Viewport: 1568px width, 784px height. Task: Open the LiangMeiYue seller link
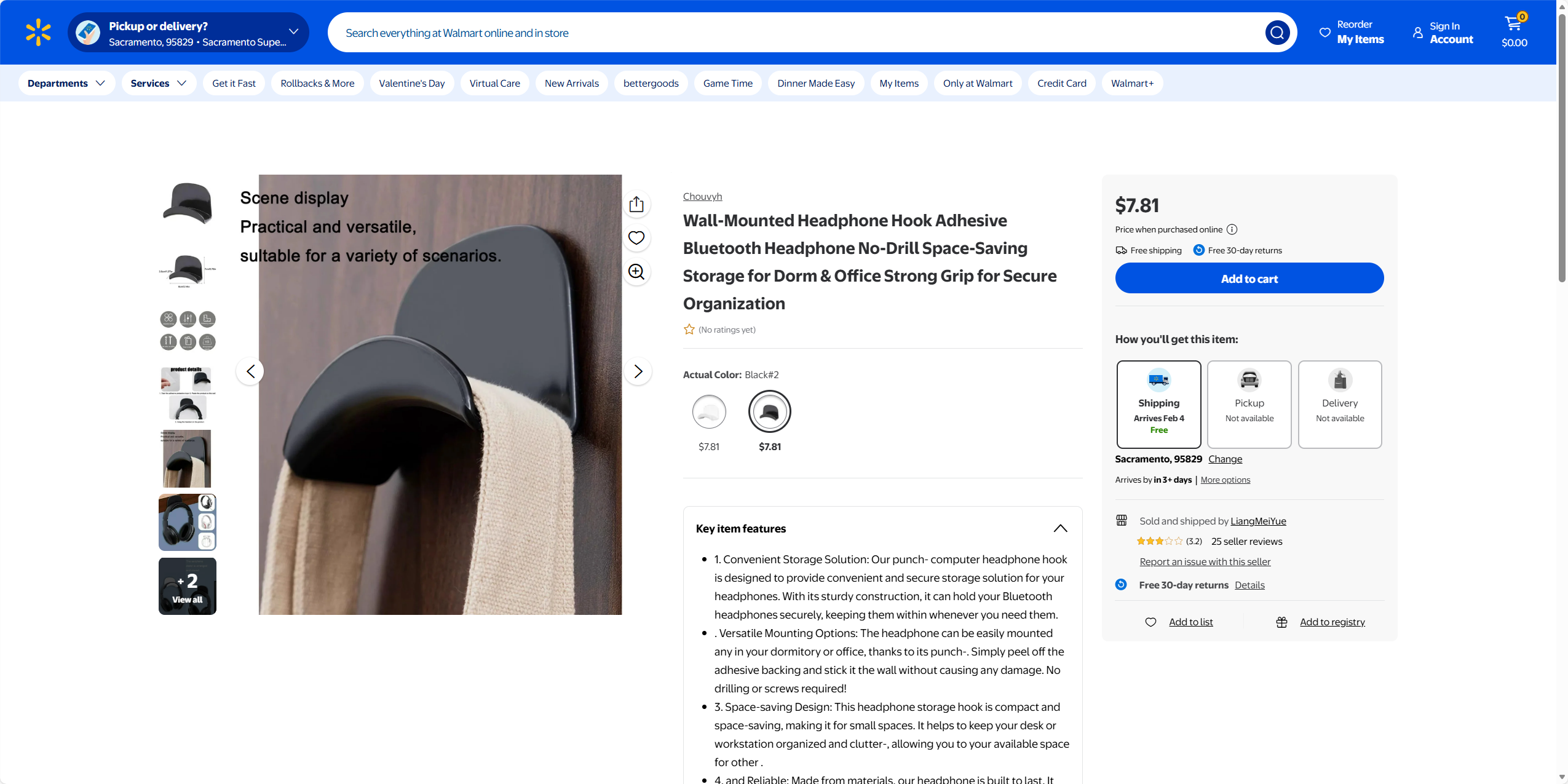coord(1258,521)
